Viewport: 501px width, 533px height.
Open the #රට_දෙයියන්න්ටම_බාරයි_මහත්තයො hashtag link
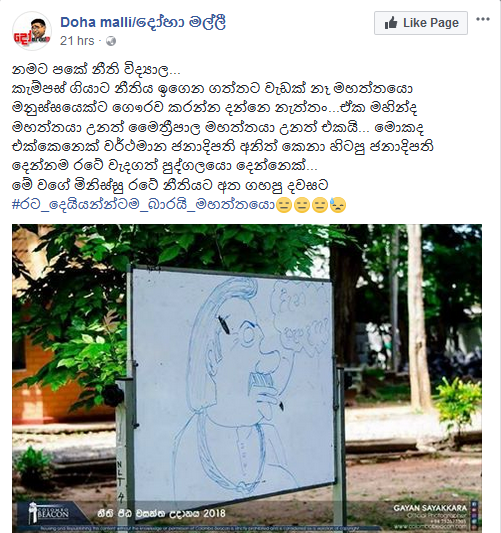click(x=143, y=205)
